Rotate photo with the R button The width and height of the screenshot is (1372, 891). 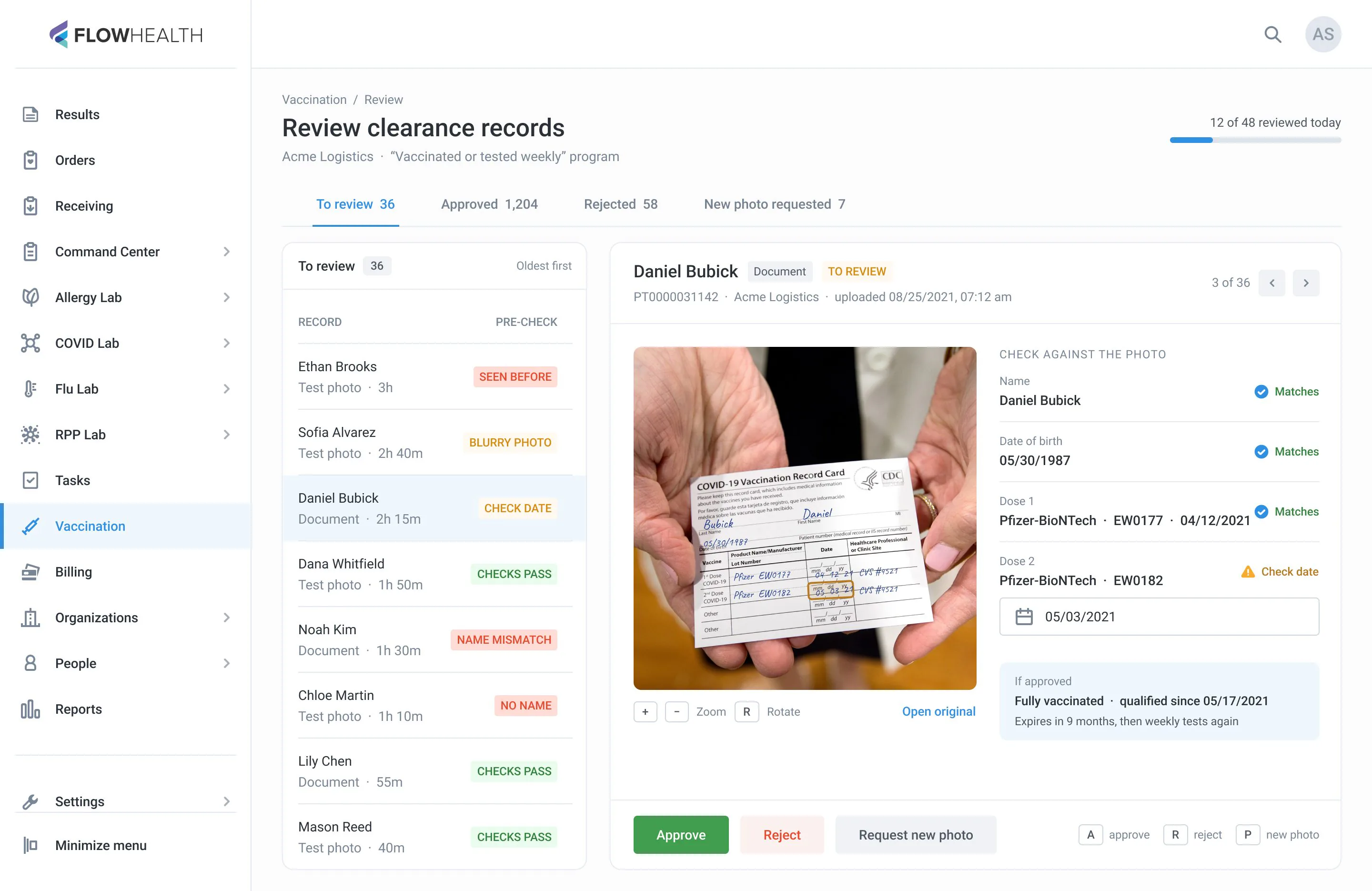point(747,712)
